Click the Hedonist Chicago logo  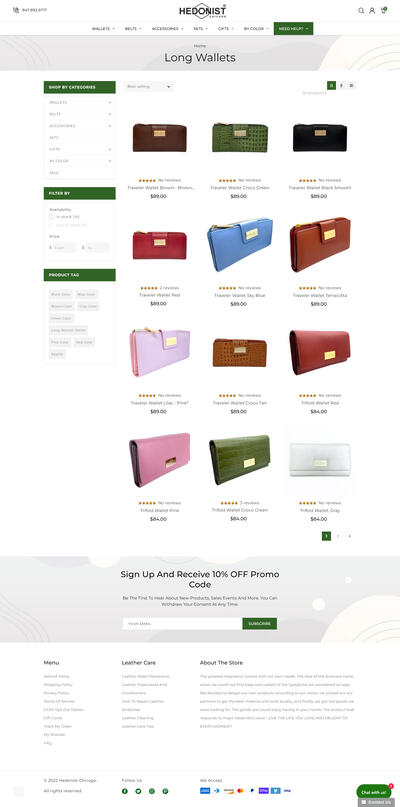click(x=202, y=10)
